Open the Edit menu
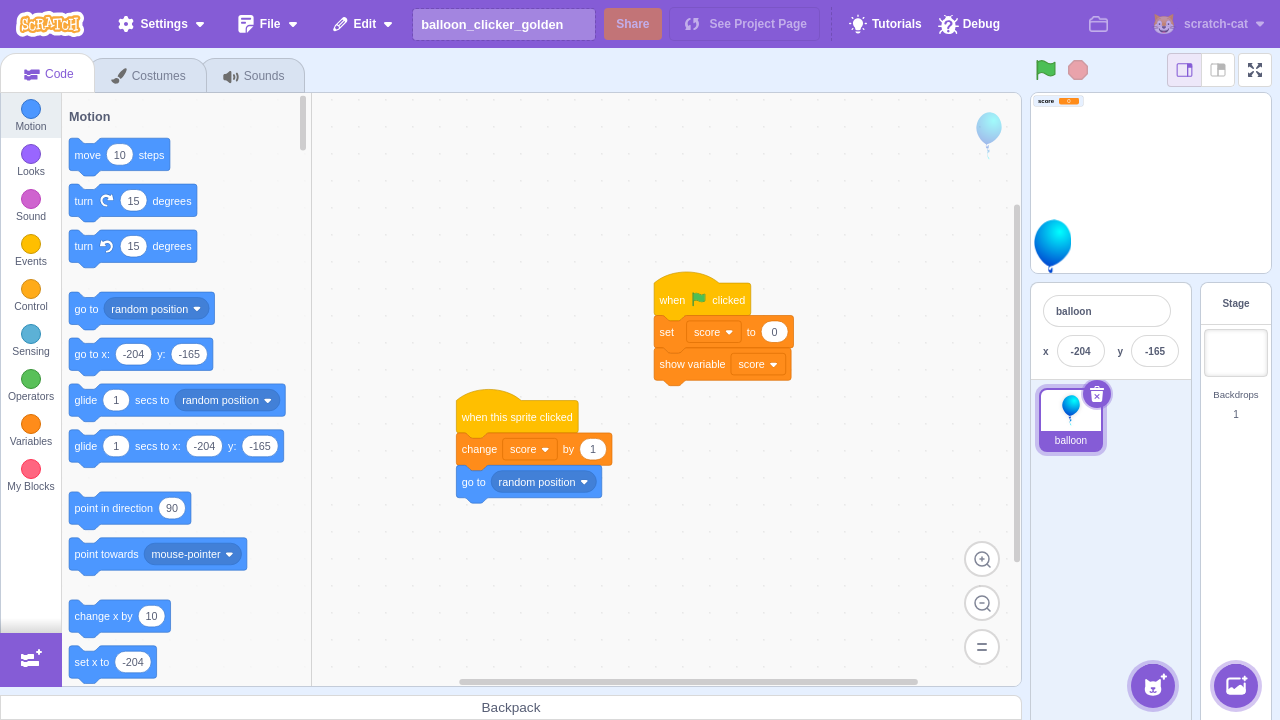The image size is (1280, 720). (363, 24)
